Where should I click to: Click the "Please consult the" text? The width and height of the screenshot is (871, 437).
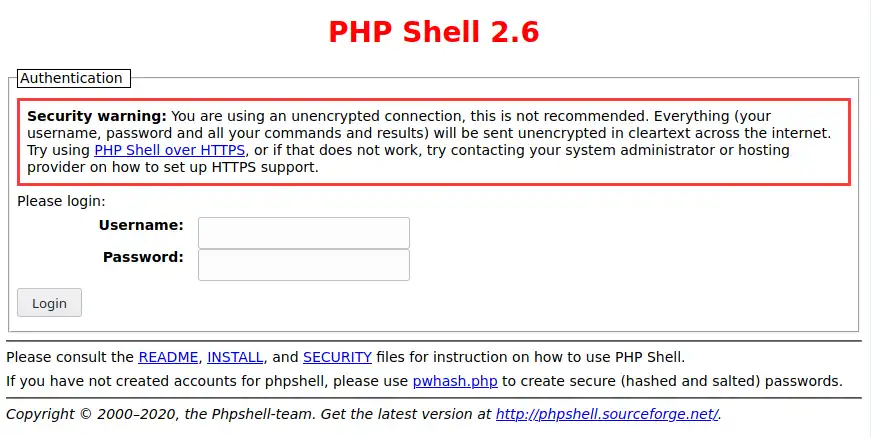click(70, 357)
